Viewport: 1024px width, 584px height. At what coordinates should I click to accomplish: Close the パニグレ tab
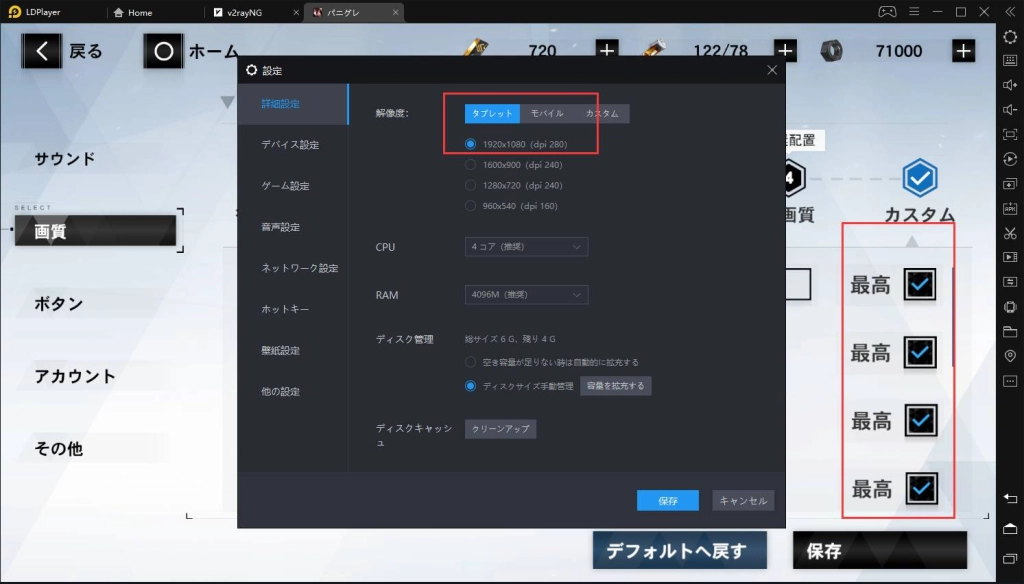click(395, 12)
